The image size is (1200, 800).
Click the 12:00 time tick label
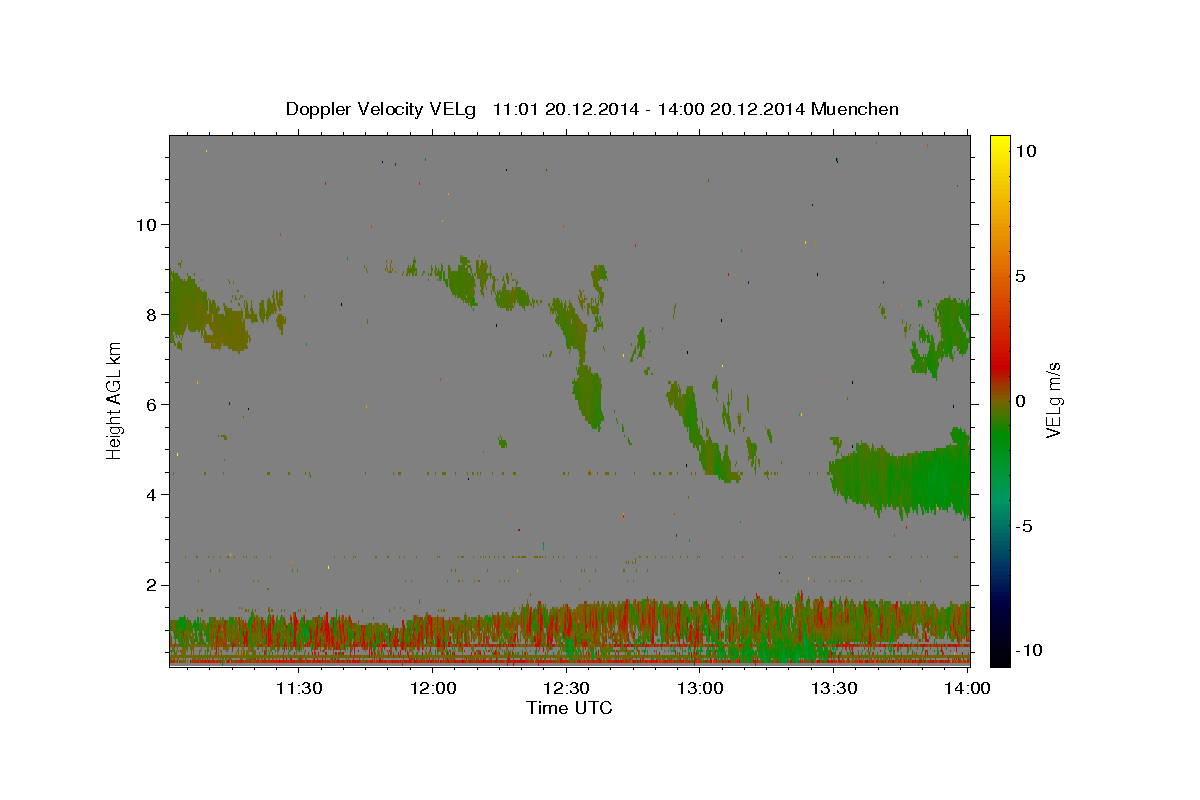[433, 688]
